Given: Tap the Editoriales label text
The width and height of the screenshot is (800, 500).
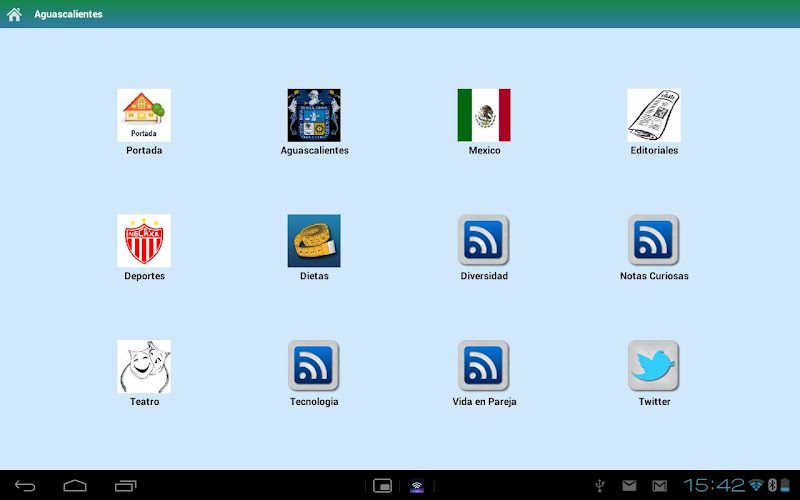Looking at the screenshot, I should click(x=654, y=151).
